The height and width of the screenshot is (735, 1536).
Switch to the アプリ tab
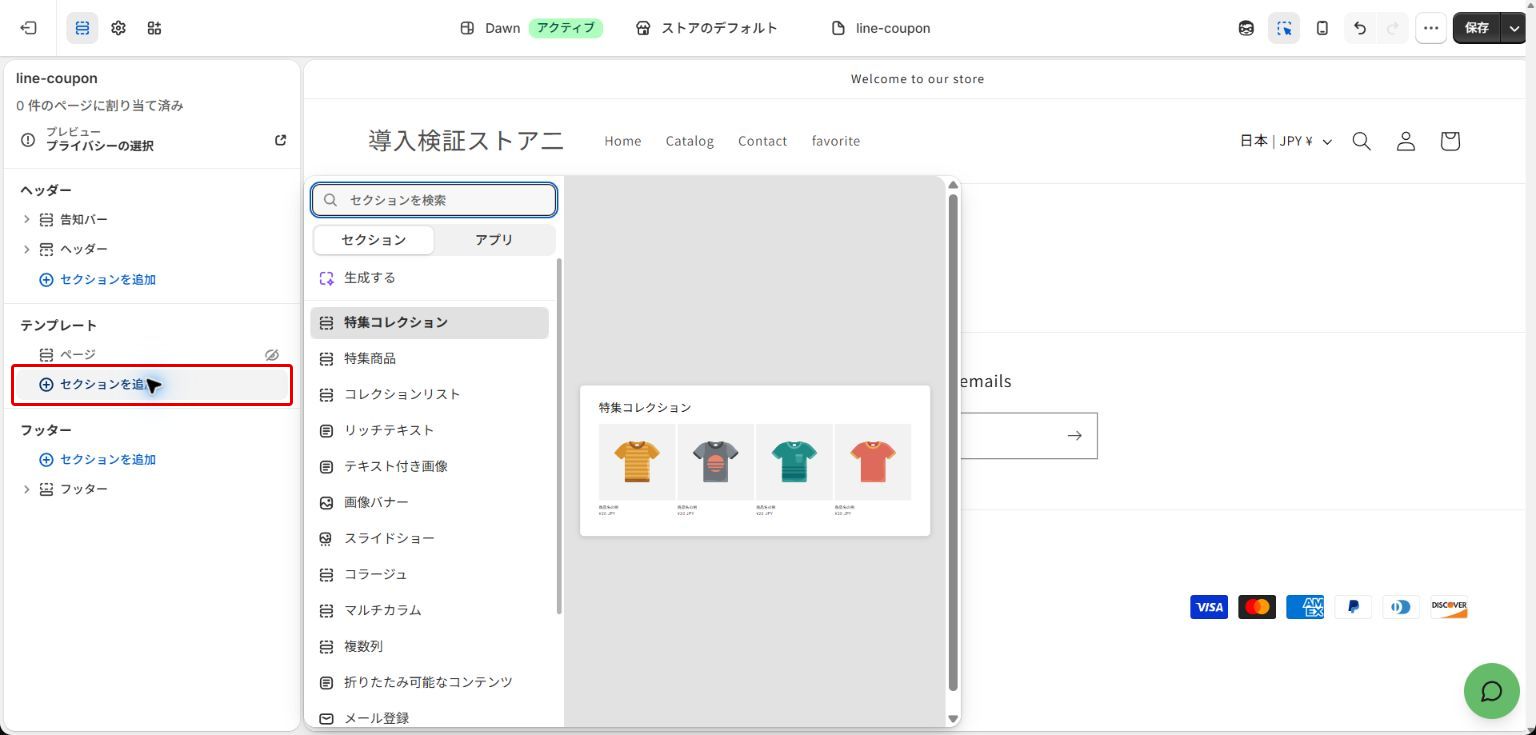pyautogui.click(x=494, y=240)
